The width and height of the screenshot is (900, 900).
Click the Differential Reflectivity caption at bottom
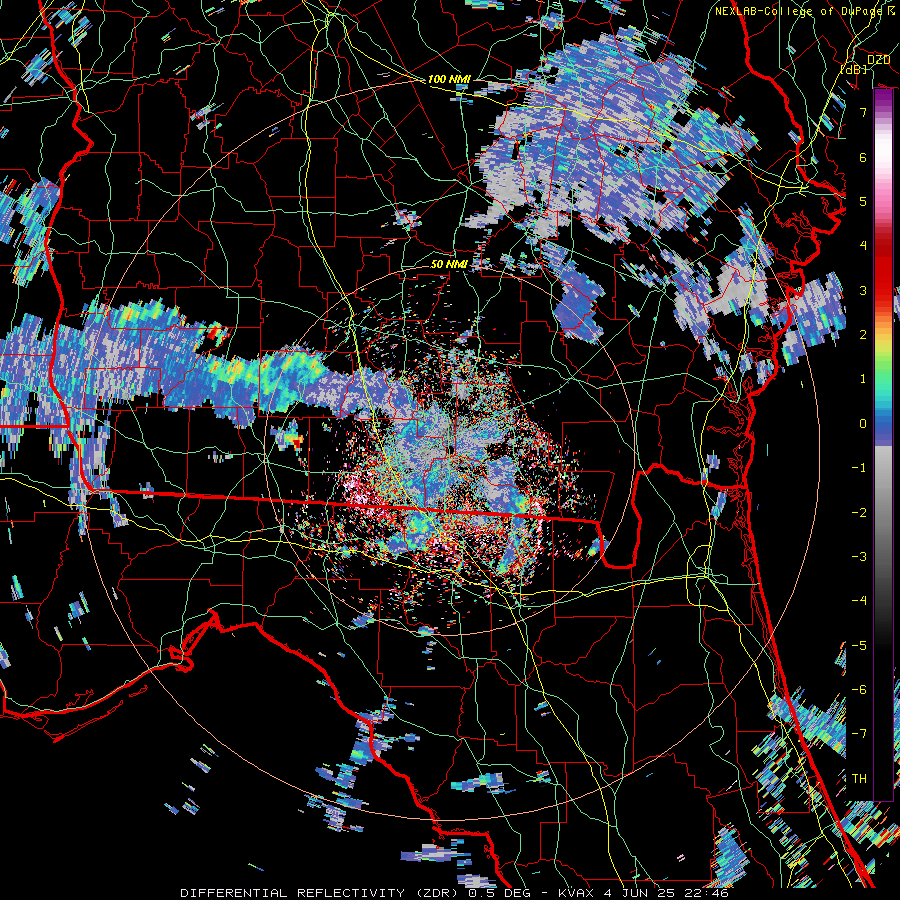coord(454,893)
